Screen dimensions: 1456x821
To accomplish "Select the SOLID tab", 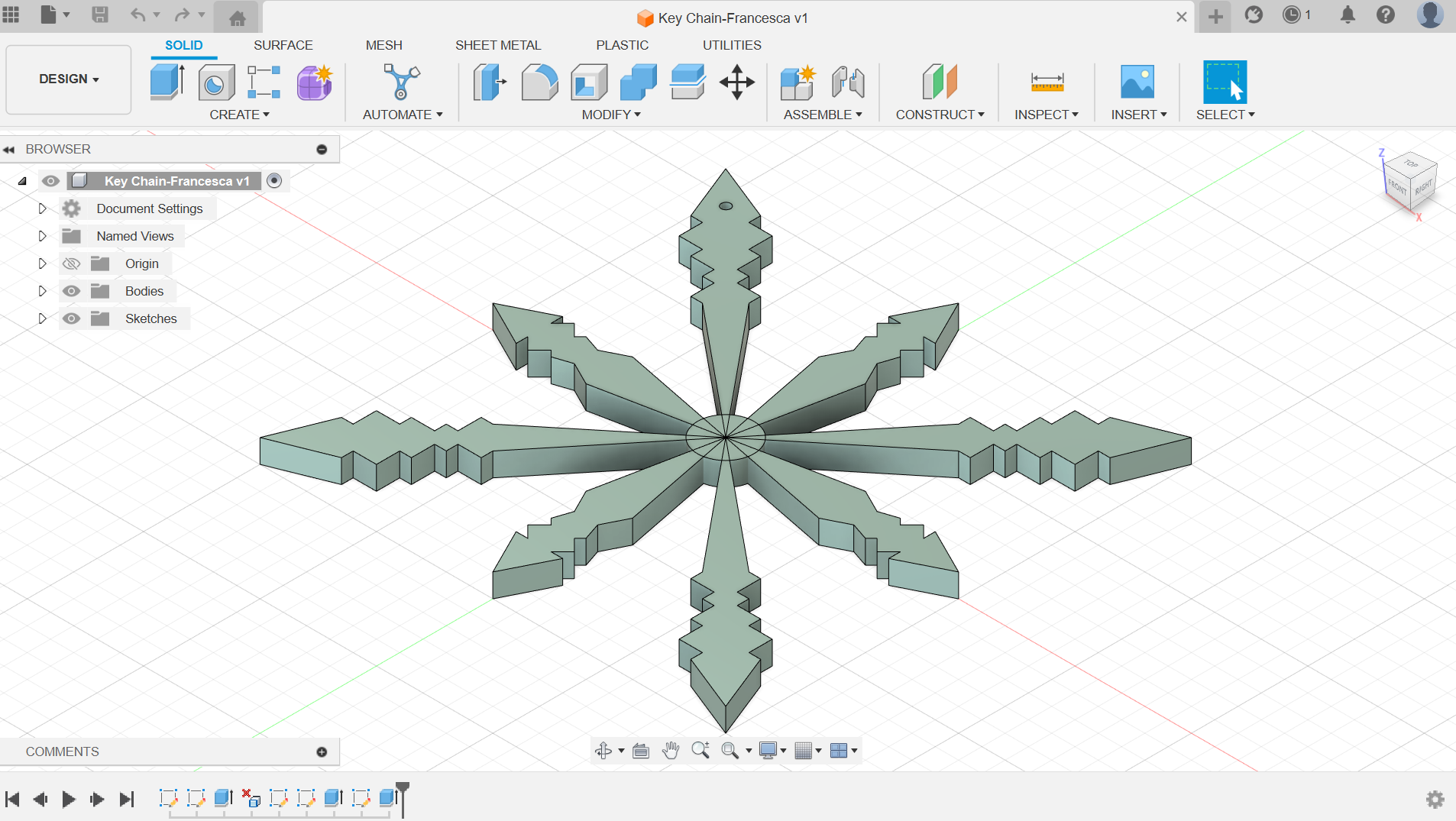I will tap(184, 45).
